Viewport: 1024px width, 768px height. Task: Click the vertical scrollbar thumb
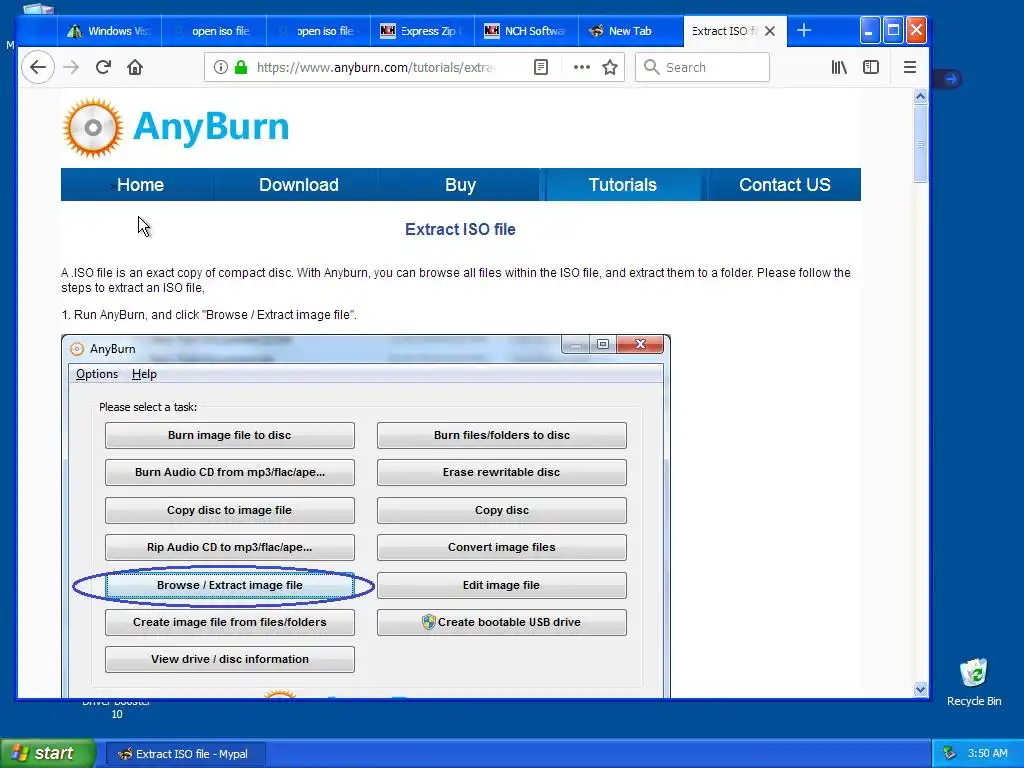(x=920, y=144)
